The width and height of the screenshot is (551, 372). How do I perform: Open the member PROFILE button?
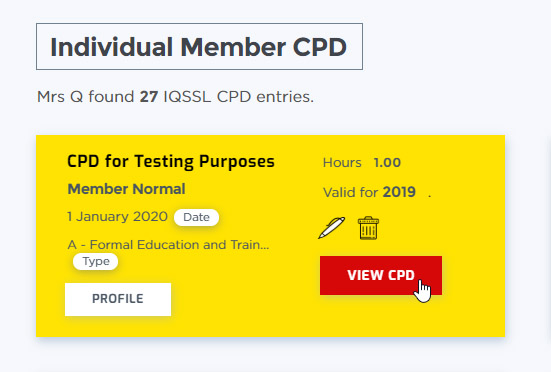click(x=118, y=299)
